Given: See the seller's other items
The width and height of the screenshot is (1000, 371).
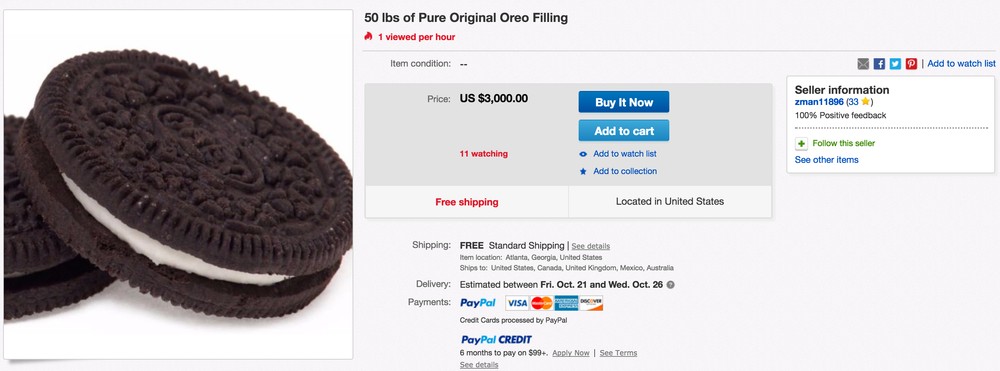Looking at the screenshot, I should pyautogui.click(x=827, y=160).
